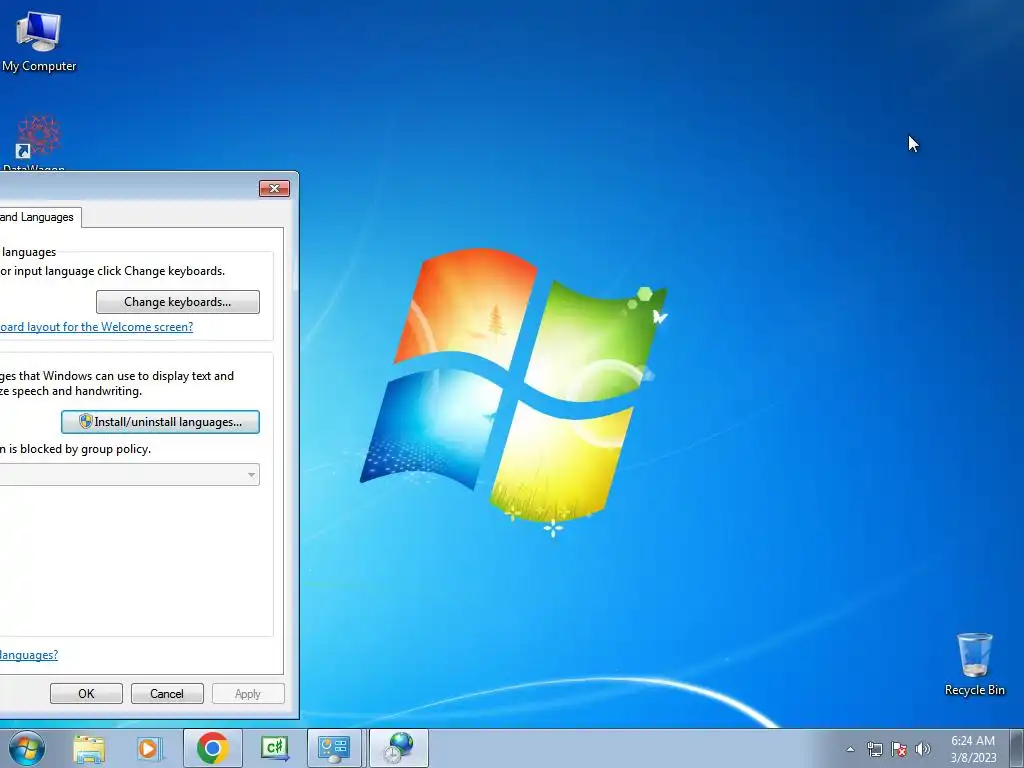Open My Computer desktop icon
Screen dimensions: 1024x768
[x=39, y=42]
